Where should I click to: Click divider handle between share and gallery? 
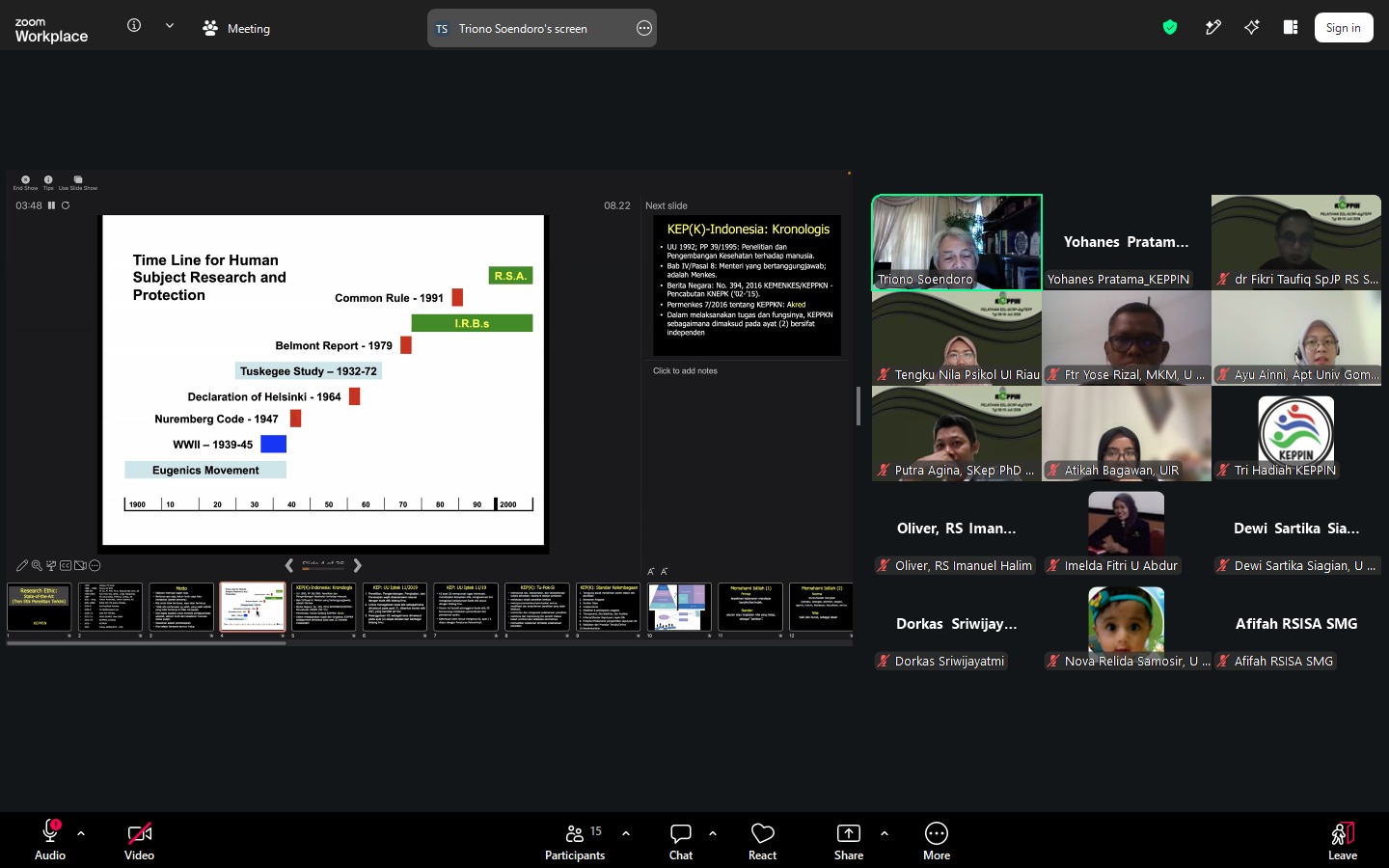click(x=858, y=406)
